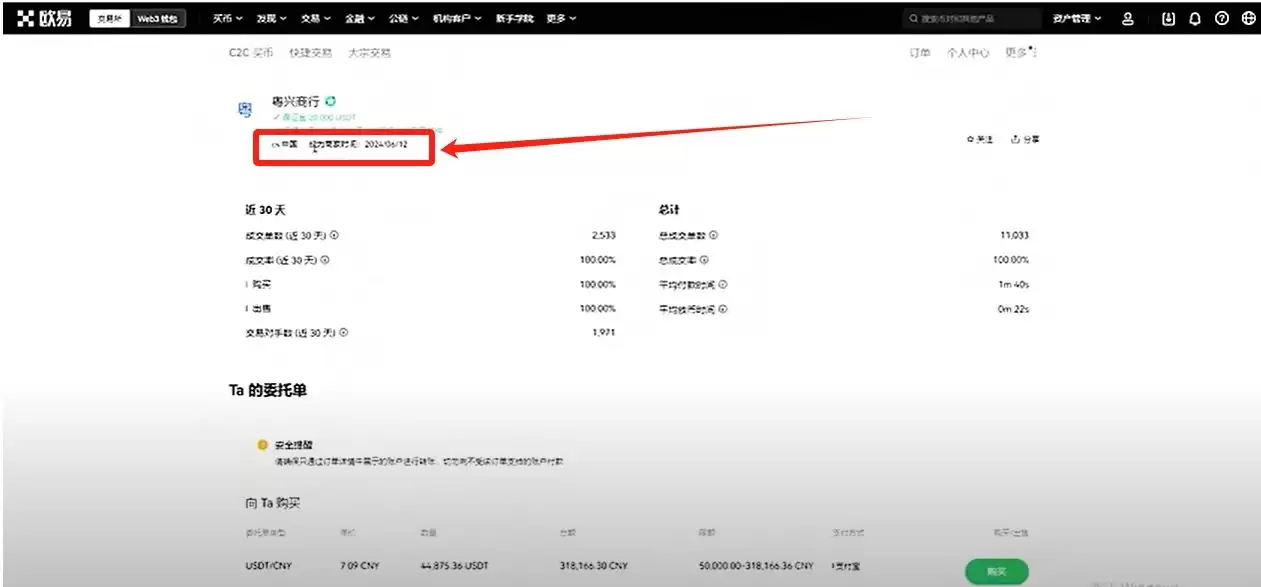Click the OKX 欧易 logo
Screen dimensions: 1261x587
click(45, 17)
